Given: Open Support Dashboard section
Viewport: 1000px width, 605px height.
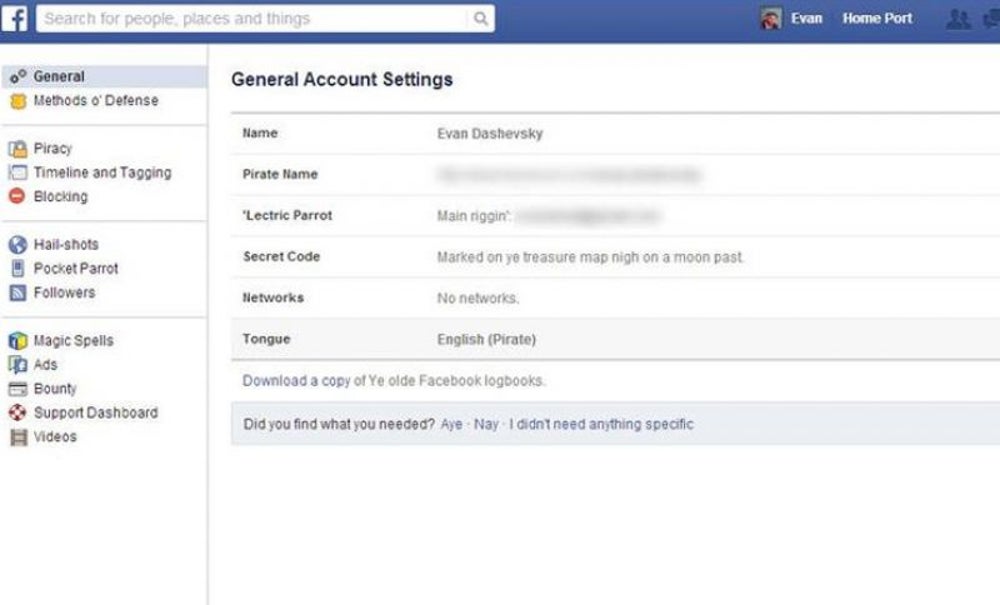Looking at the screenshot, I should click(x=96, y=412).
